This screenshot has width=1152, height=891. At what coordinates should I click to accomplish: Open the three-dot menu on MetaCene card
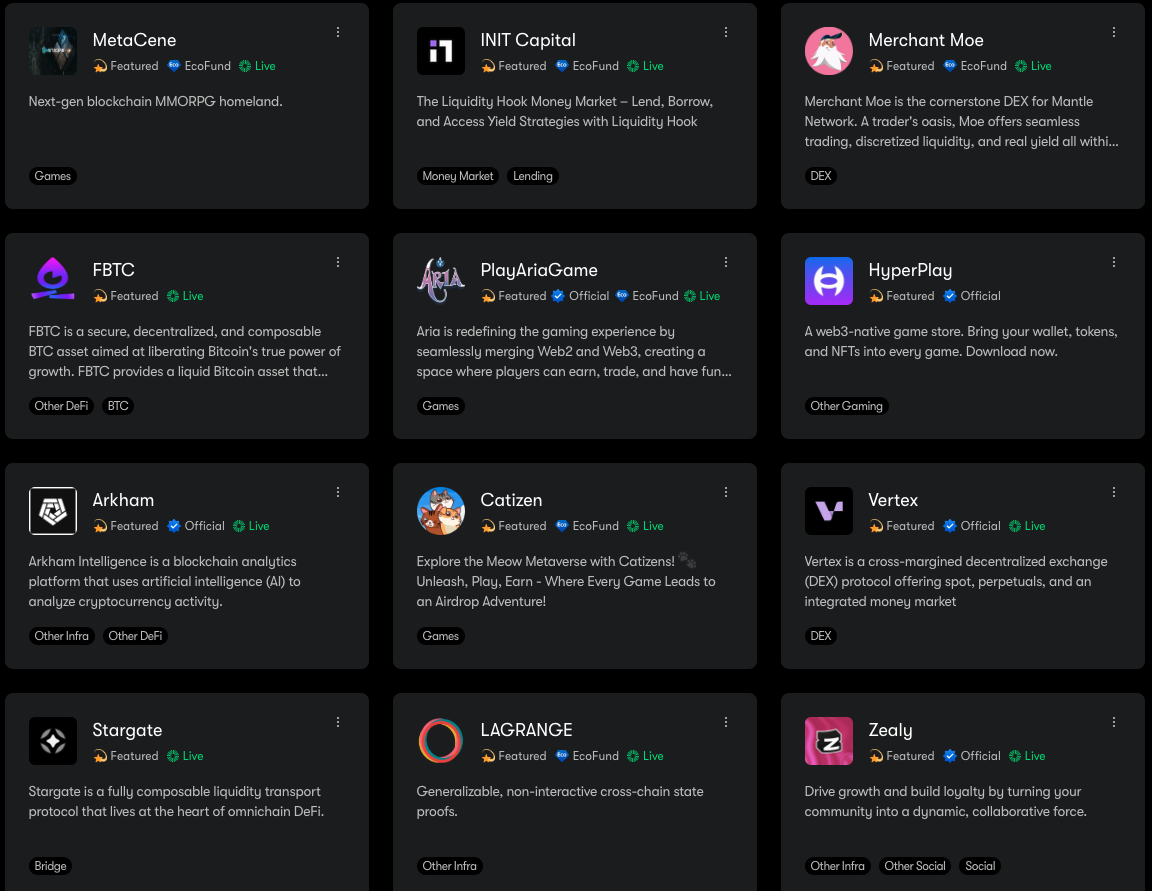338,32
